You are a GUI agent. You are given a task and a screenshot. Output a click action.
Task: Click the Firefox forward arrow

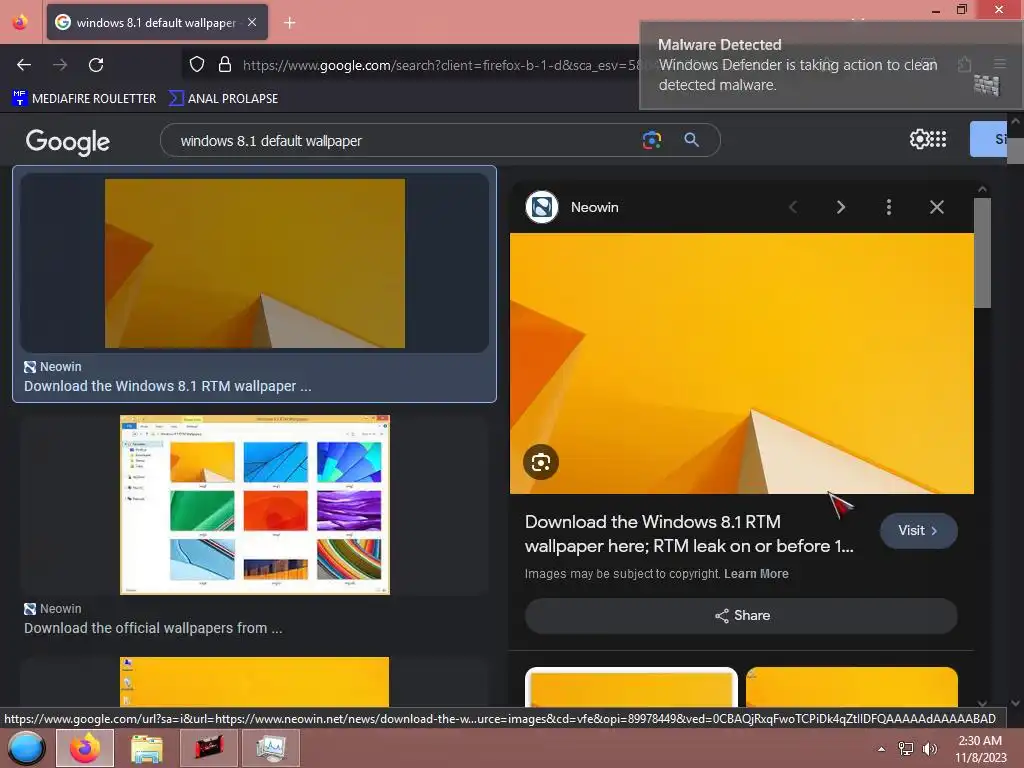click(60, 65)
